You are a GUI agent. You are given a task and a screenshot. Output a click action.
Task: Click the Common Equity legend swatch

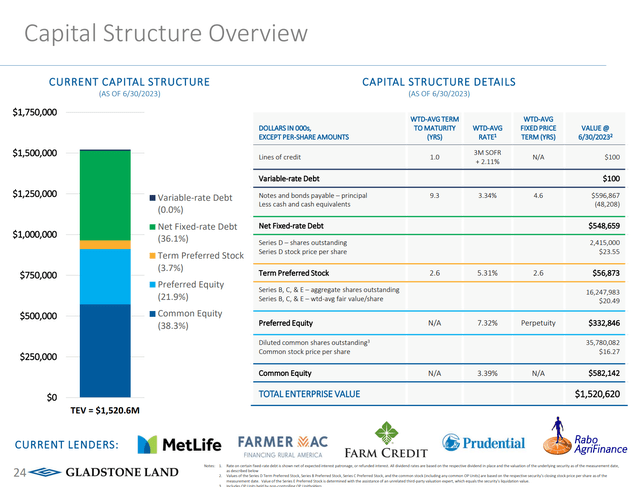153,314
